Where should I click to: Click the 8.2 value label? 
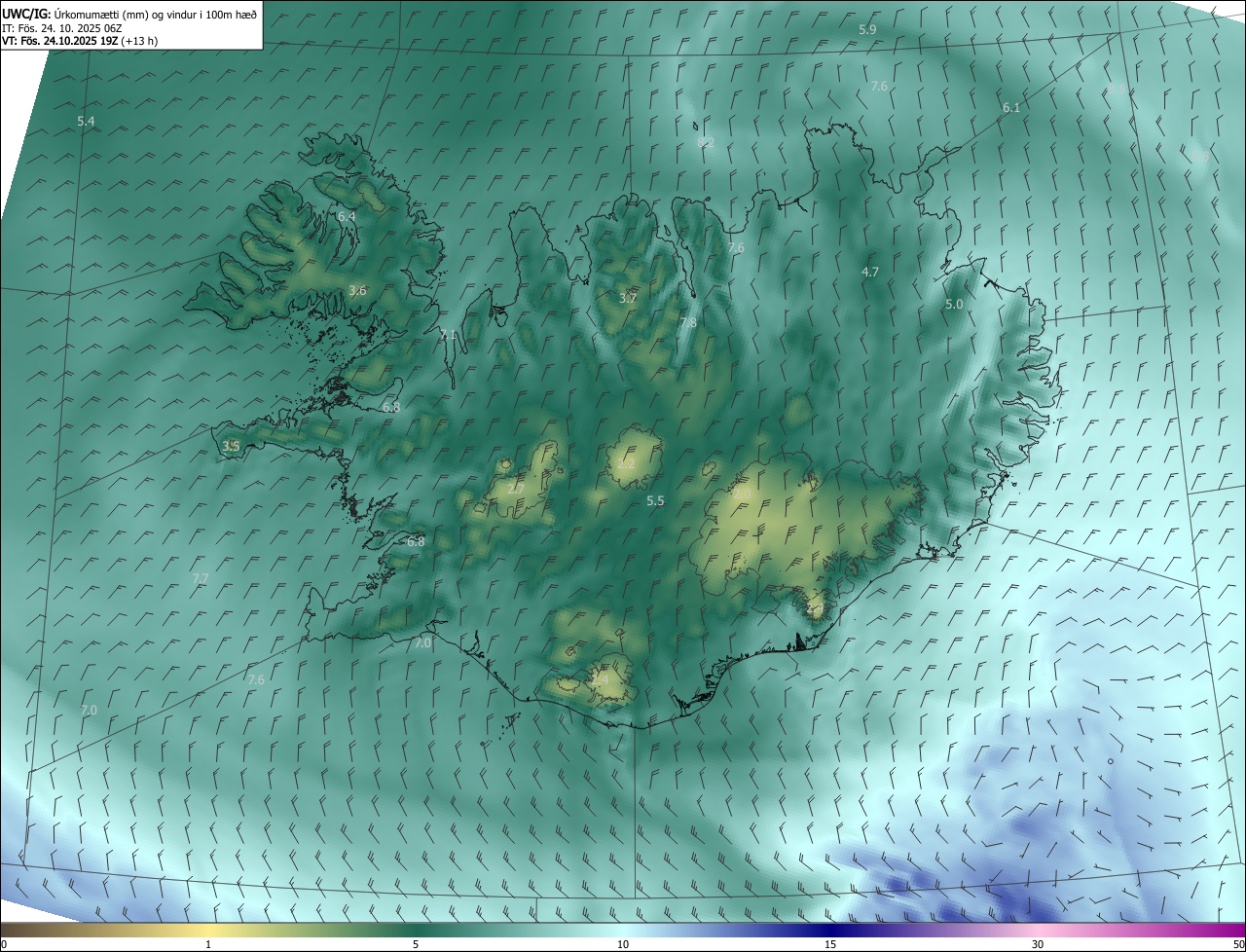coord(706,142)
